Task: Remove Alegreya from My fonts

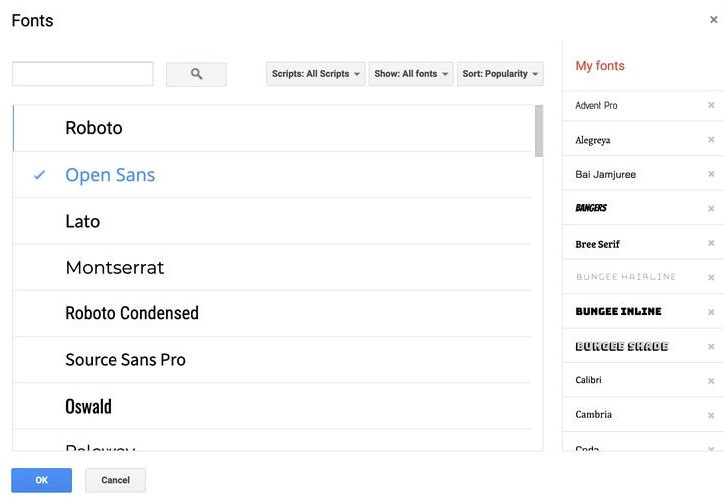Action: 711,139
